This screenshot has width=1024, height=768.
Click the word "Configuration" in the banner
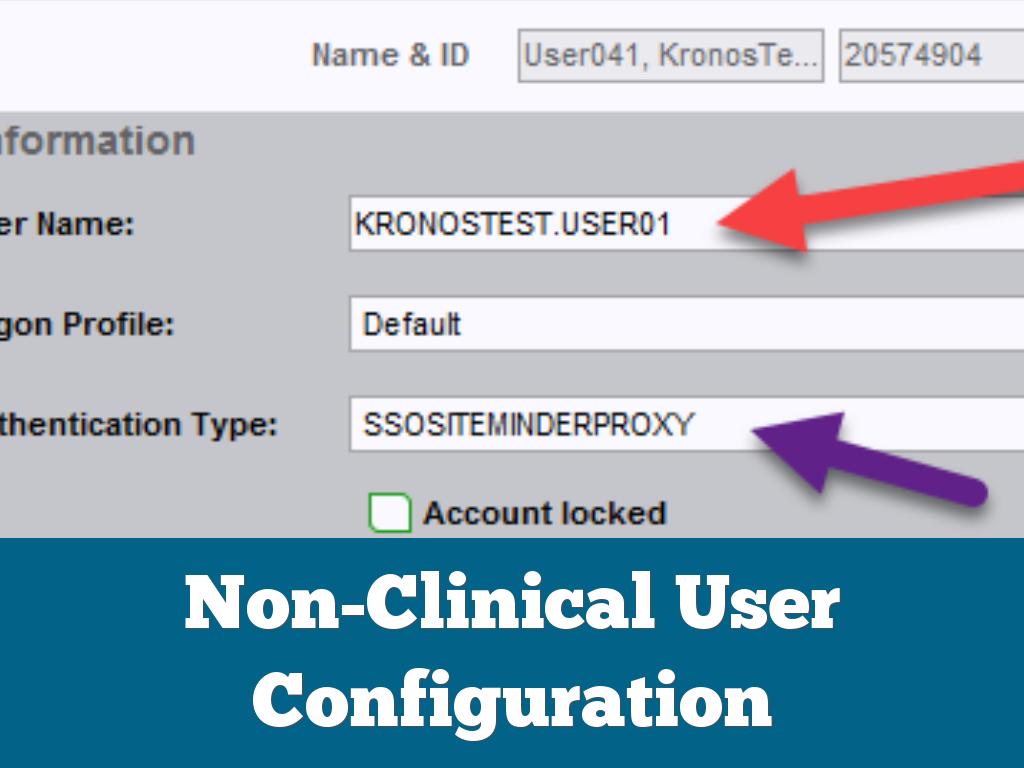pyautogui.click(x=512, y=700)
